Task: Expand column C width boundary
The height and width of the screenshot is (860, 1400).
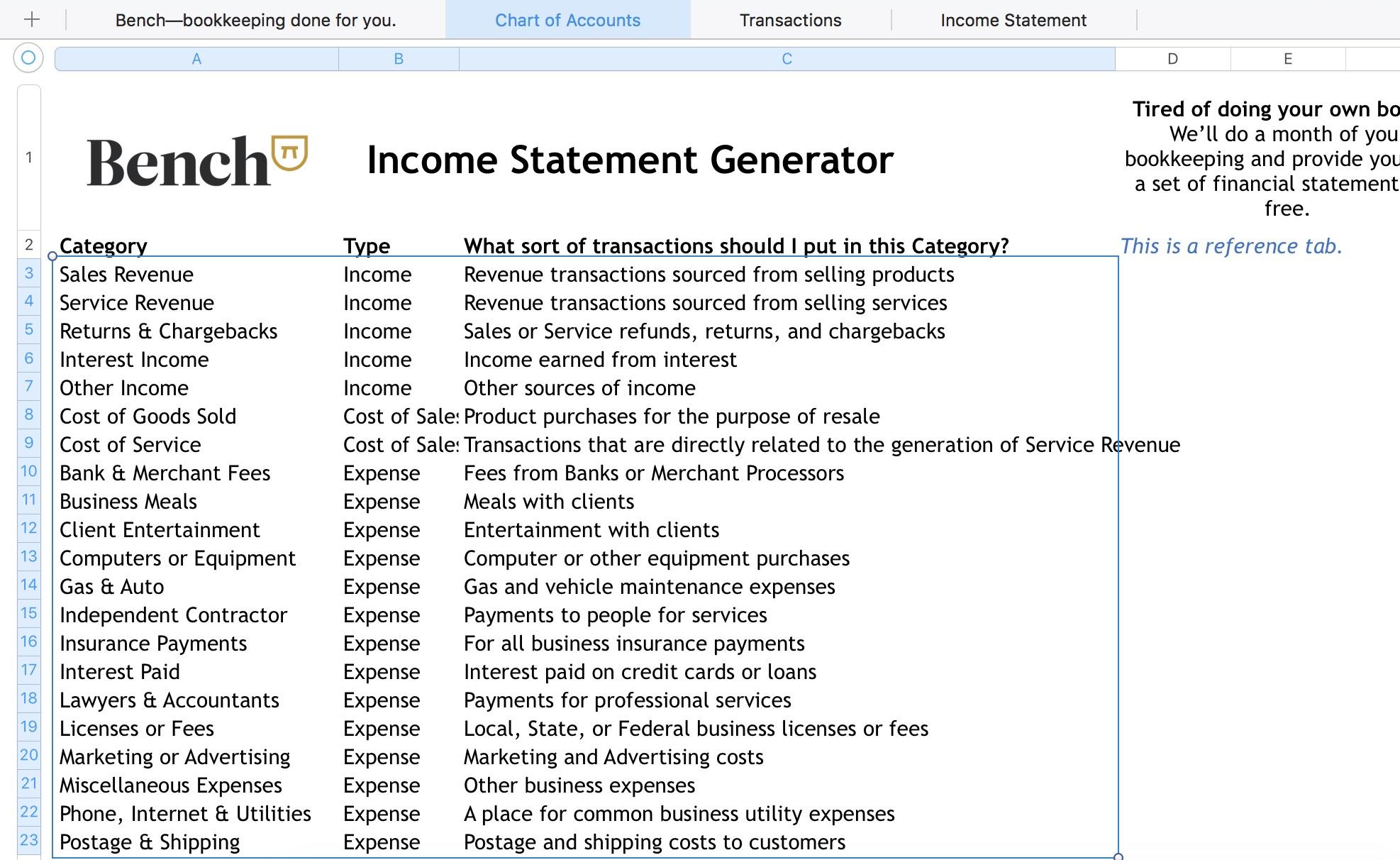Action: (1114, 58)
